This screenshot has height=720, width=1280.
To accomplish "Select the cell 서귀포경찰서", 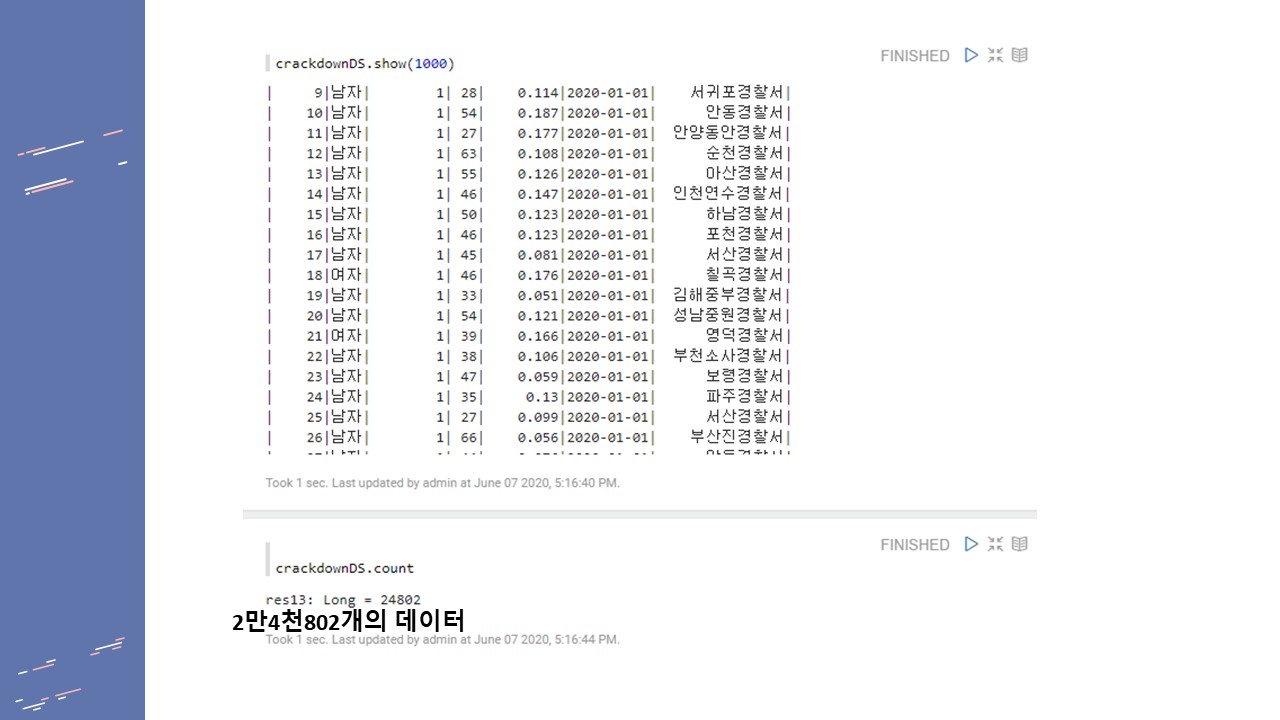I will pos(737,92).
